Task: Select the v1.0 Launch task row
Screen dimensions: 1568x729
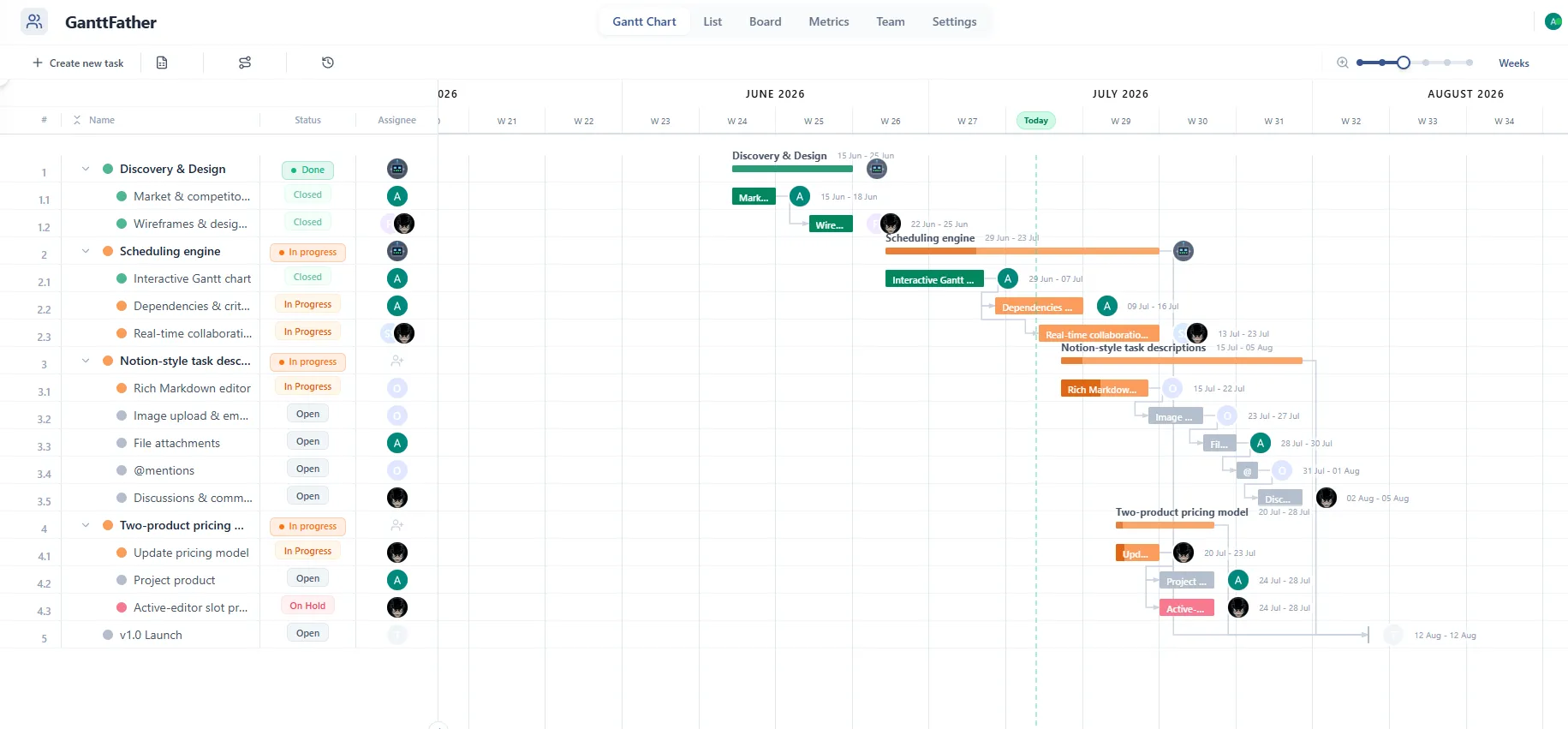Action: [218, 635]
